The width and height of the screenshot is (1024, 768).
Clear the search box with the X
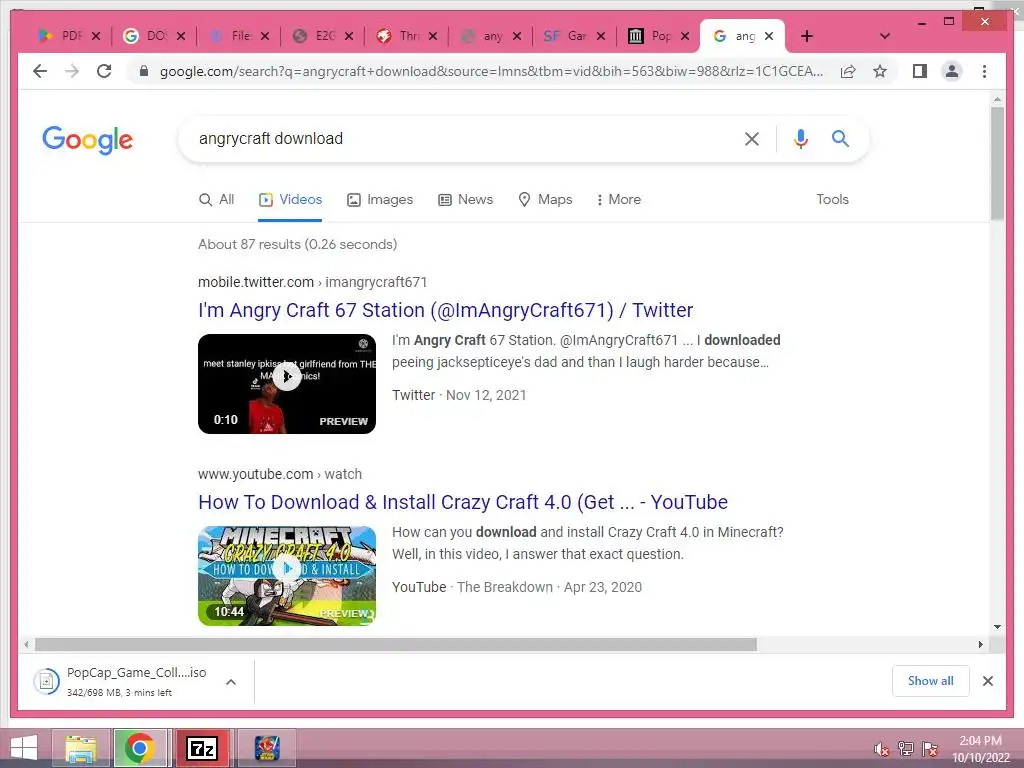(x=752, y=138)
